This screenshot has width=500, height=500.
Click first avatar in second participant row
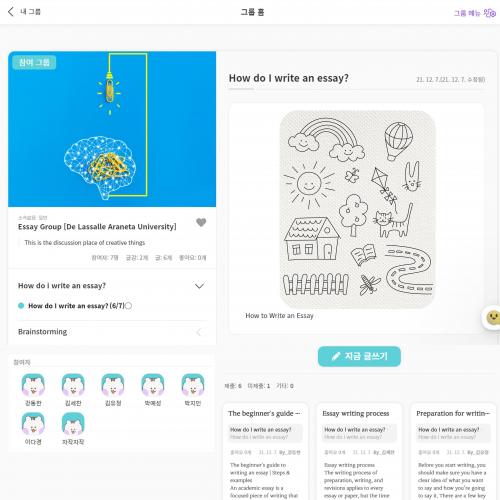tap(33, 424)
